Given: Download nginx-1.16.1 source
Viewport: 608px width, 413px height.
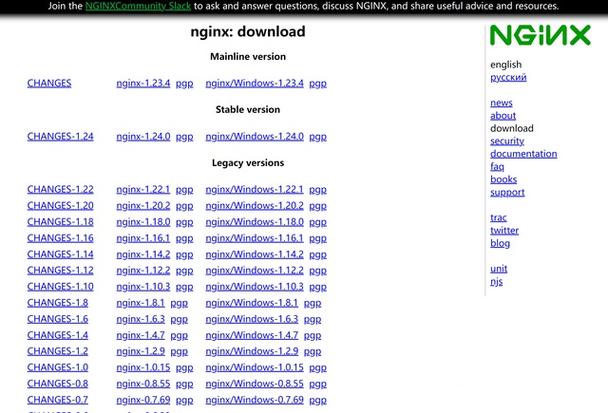Looking at the screenshot, I should pyautogui.click(x=143, y=238).
